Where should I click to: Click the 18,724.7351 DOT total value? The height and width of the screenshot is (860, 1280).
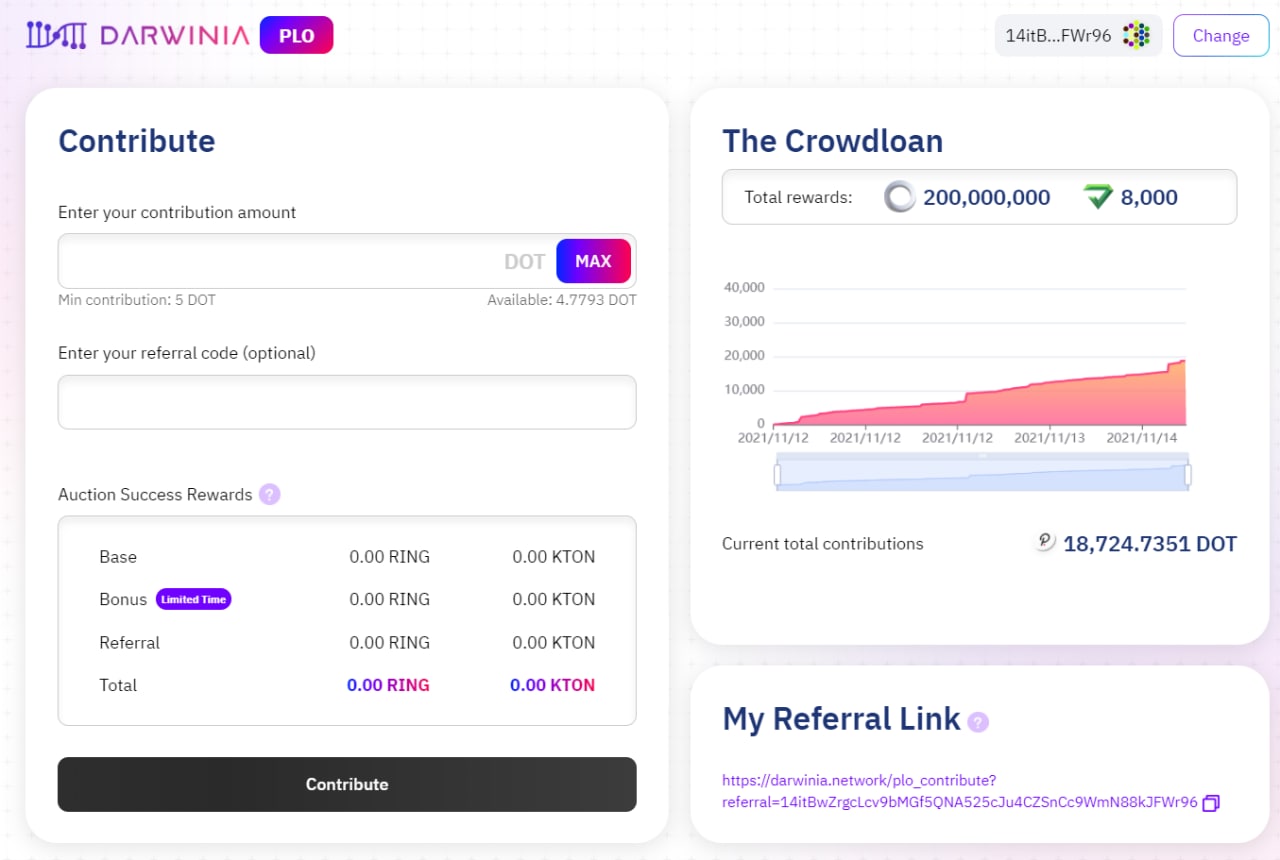pos(1150,544)
